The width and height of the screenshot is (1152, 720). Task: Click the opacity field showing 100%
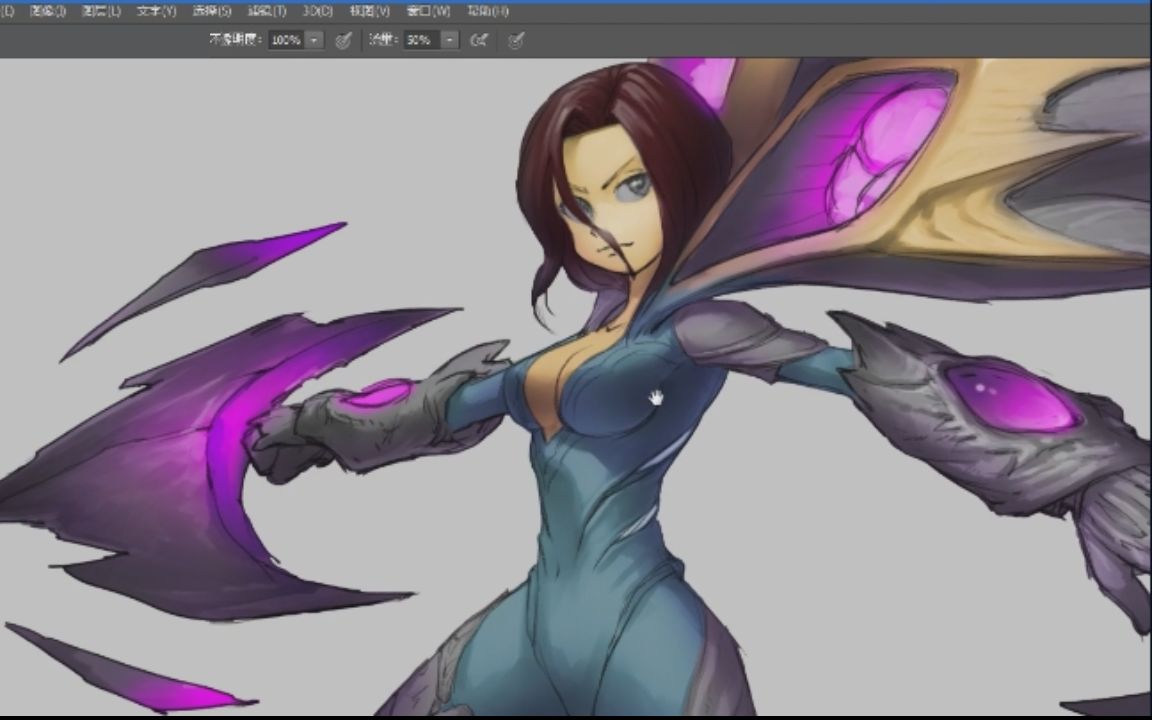click(x=285, y=40)
